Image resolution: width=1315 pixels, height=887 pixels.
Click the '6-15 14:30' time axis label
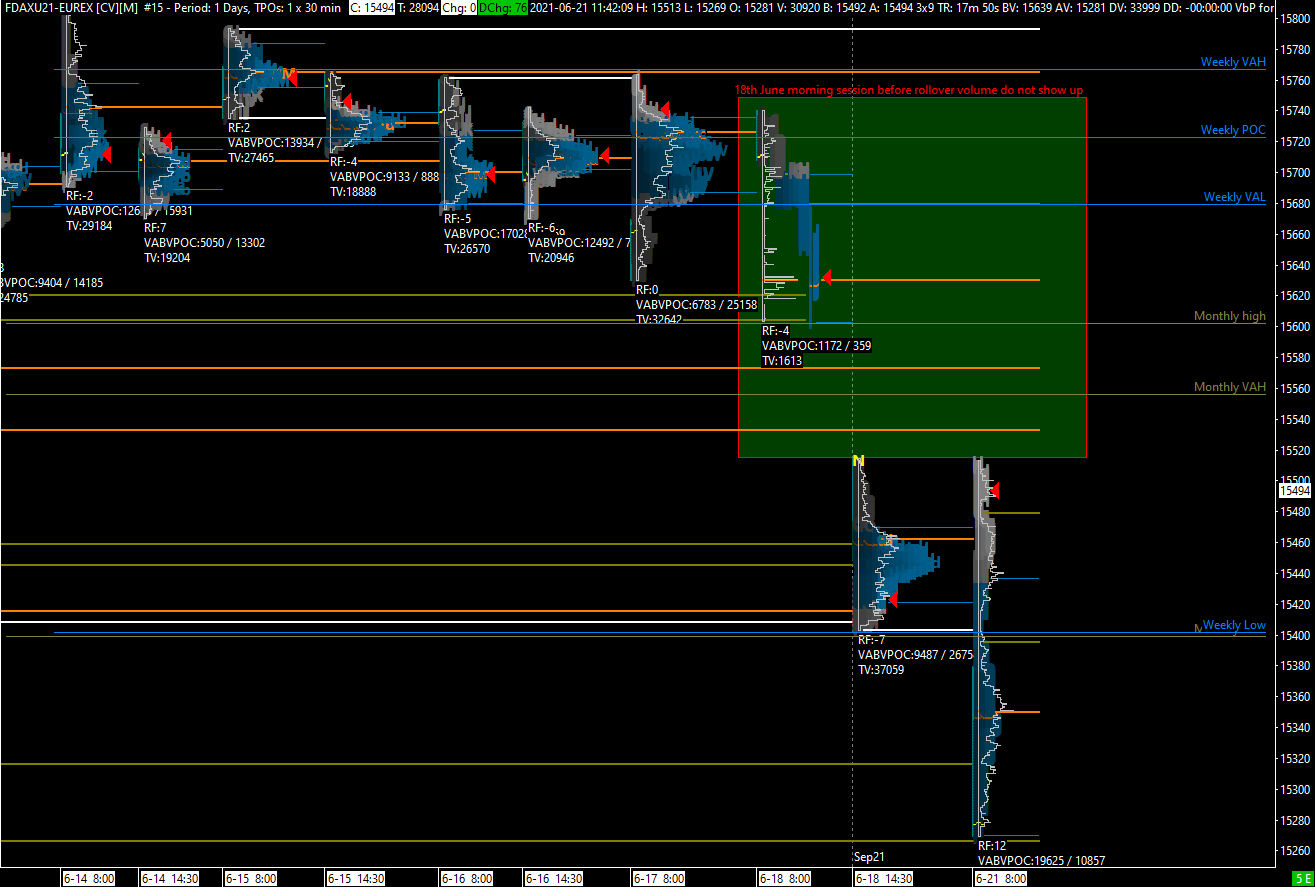(355, 878)
